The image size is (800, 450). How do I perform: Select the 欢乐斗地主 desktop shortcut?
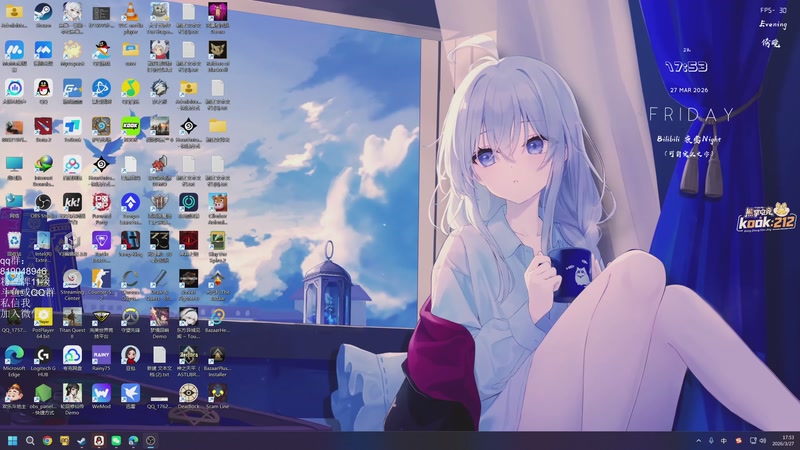click(14, 396)
